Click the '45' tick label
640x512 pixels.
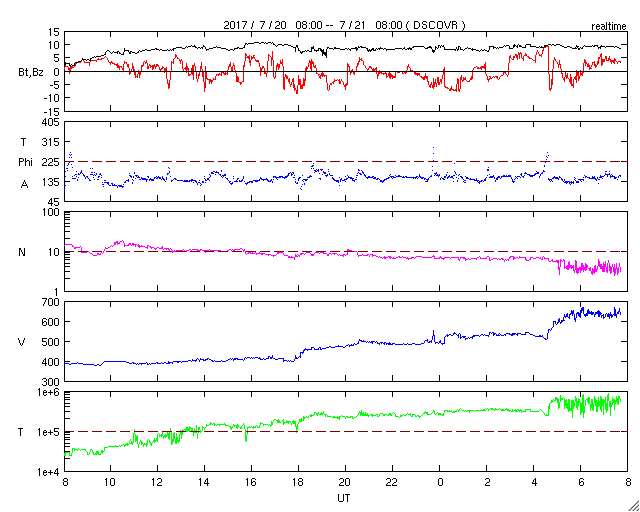tap(53, 202)
